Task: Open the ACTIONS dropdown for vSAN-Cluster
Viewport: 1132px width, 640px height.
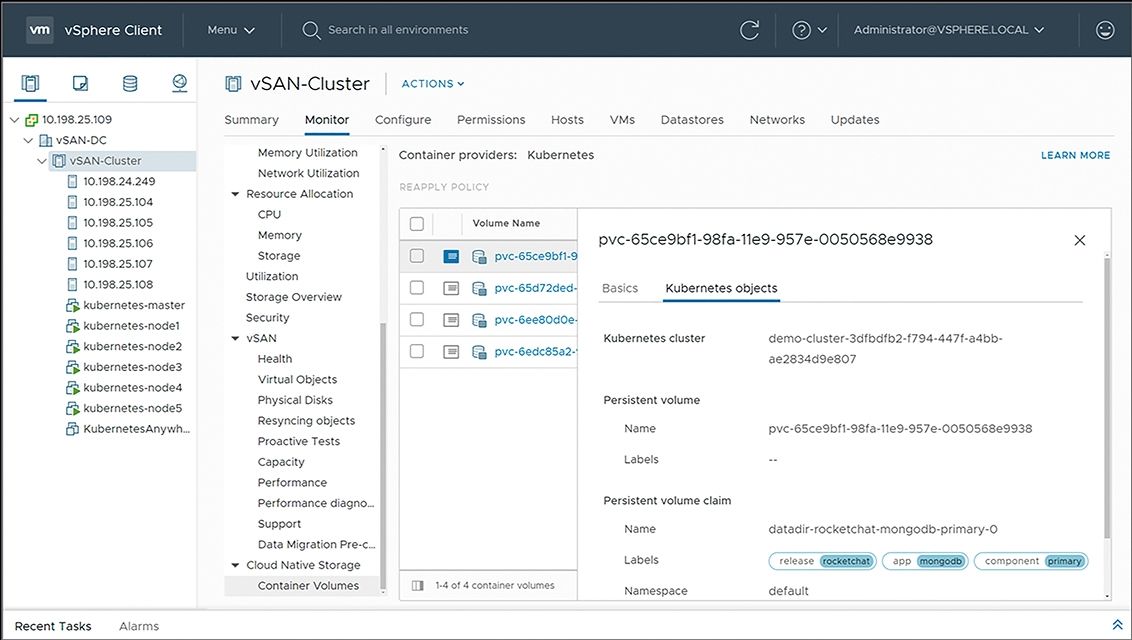Action: coord(433,84)
